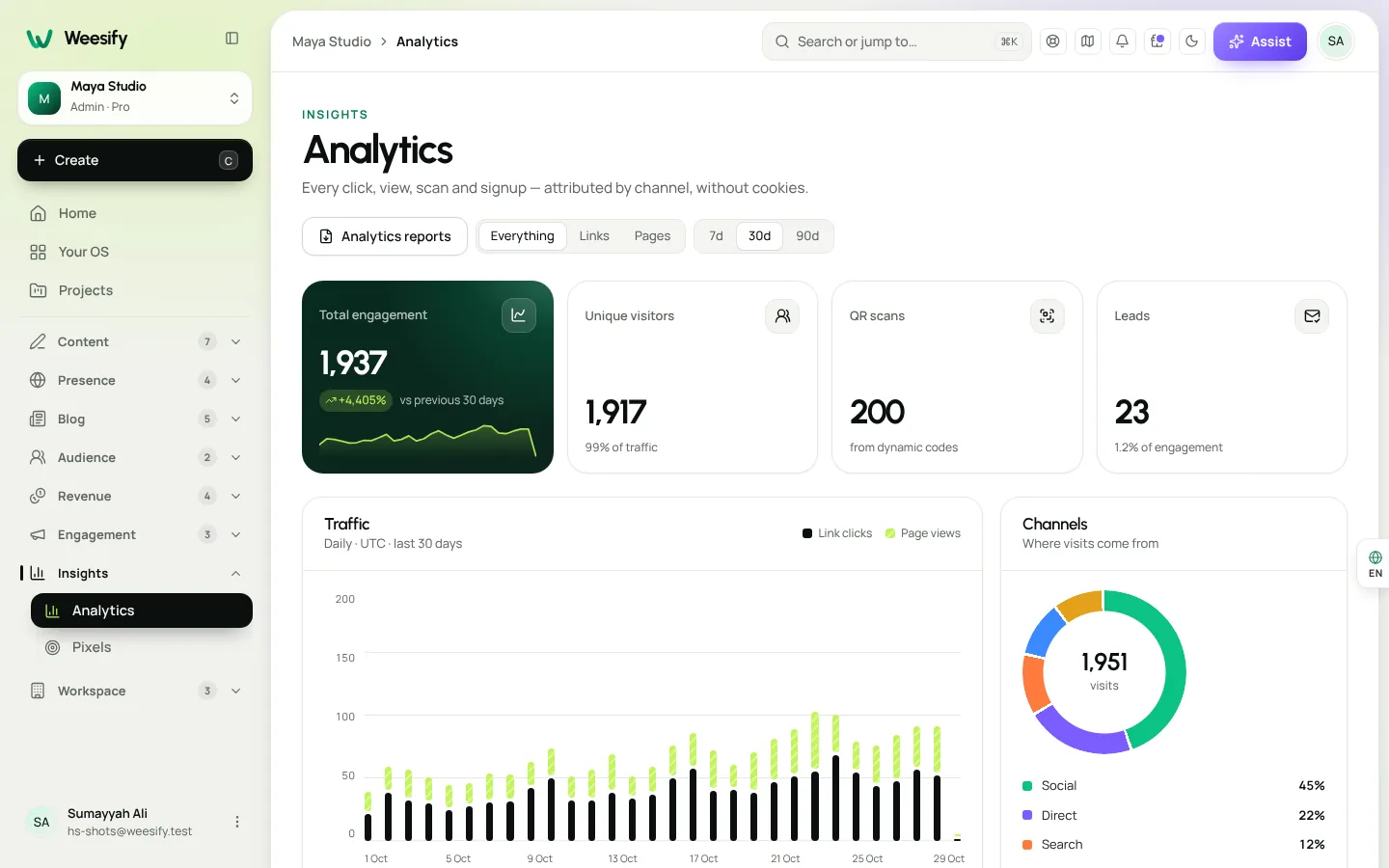Click the Unique visitors people icon
The height and width of the screenshot is (868, 1389).
782,315
